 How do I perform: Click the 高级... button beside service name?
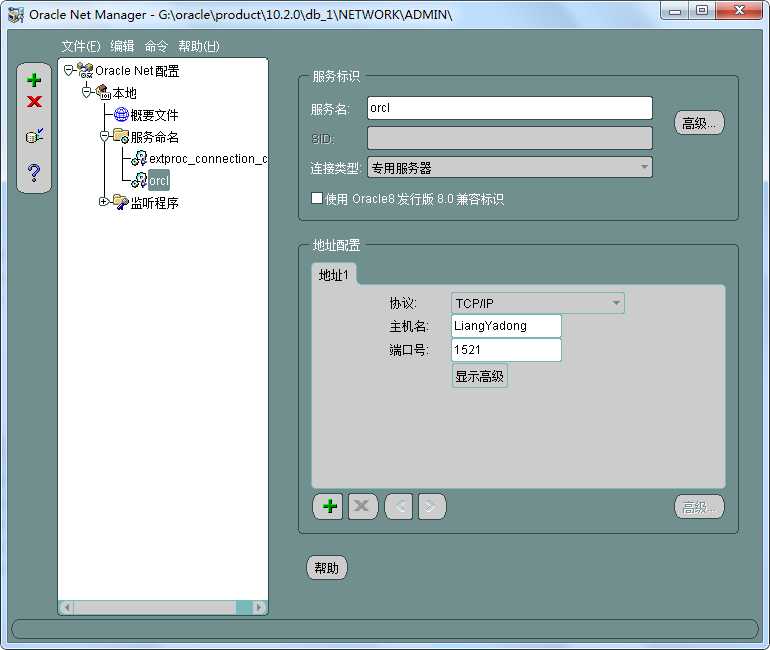click(x=699, y=123)
